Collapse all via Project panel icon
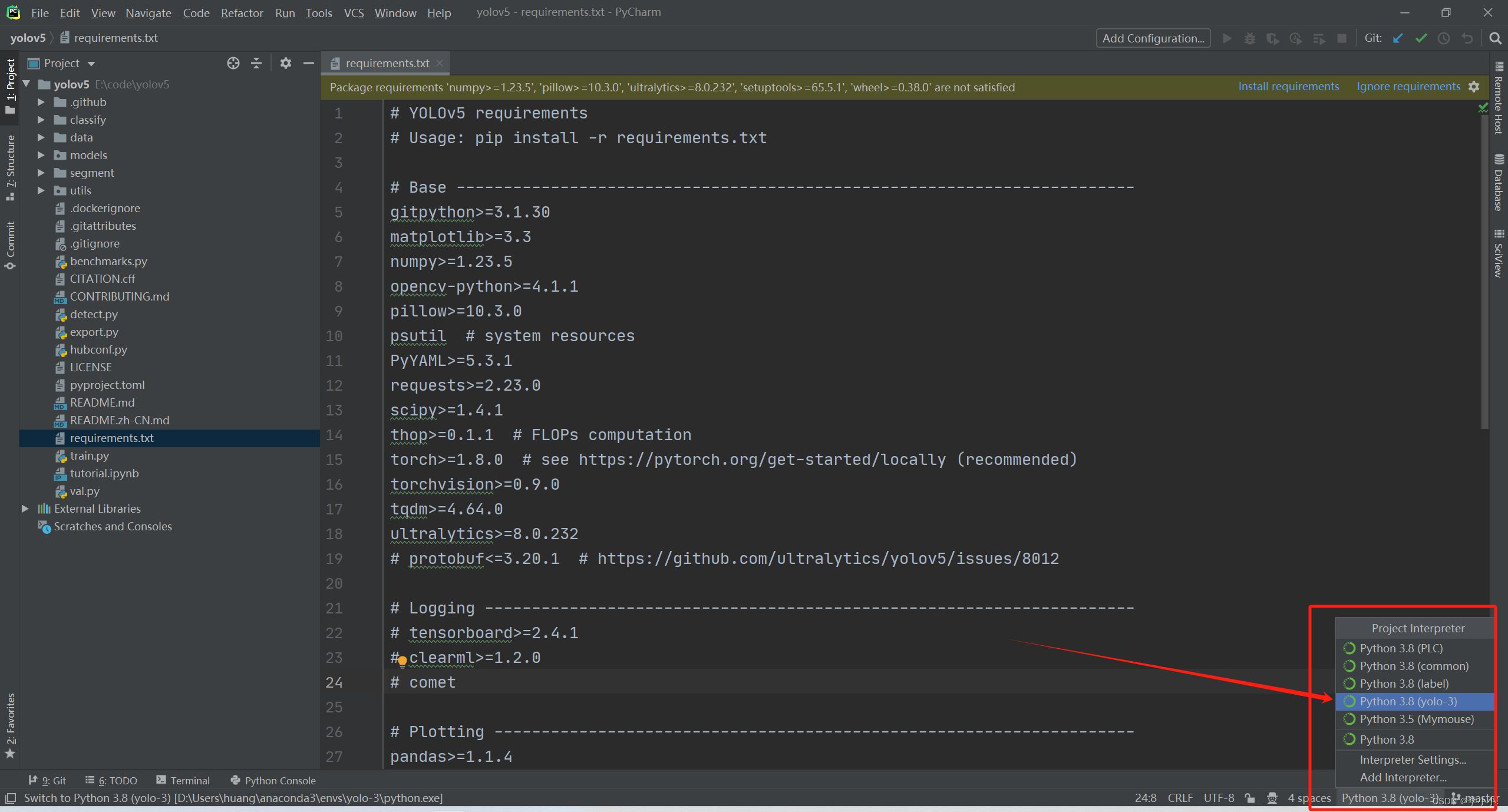1508x812 pixels. point(256,63)
